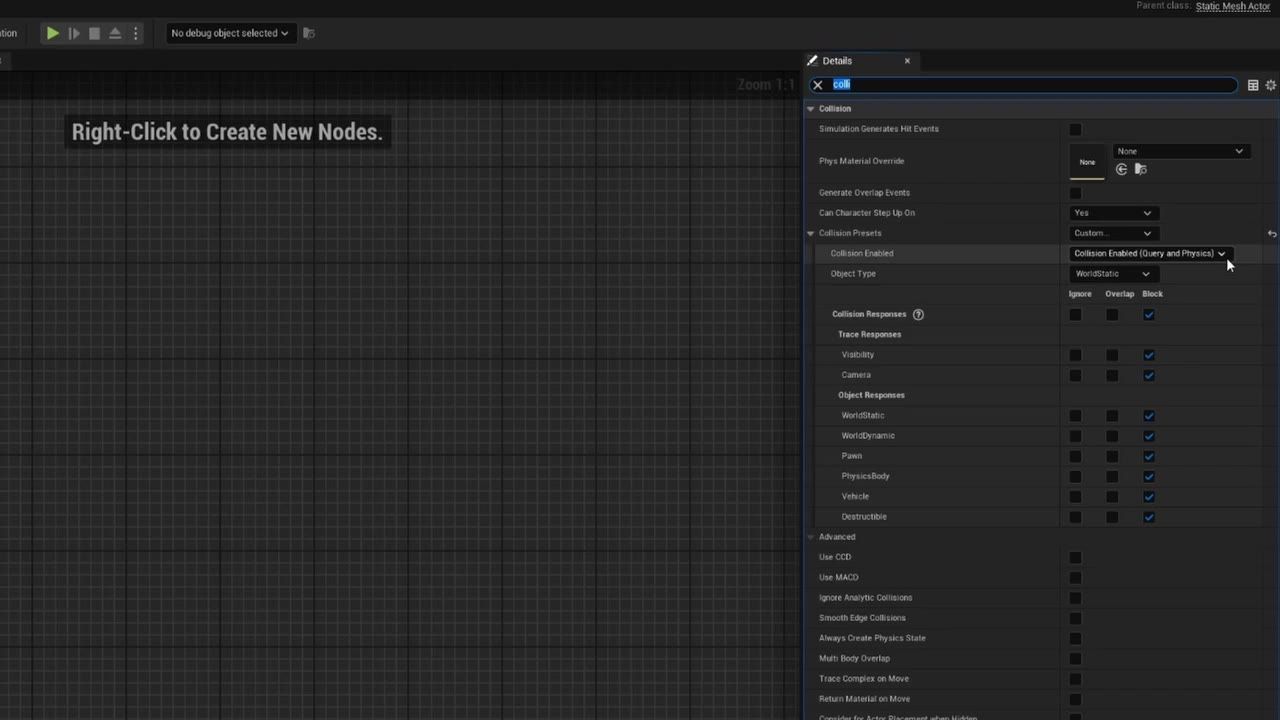The height and width of the screenshot is (720, 1280).
Task: Click use-selected-asset arrow under Phys Material
Action: 1121,169
